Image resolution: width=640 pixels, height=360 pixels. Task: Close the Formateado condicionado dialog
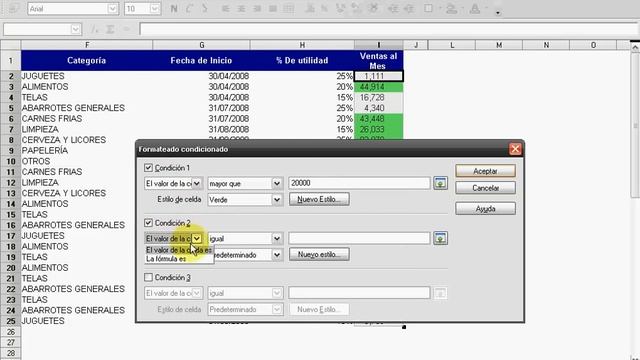click(x=515, y=149)
